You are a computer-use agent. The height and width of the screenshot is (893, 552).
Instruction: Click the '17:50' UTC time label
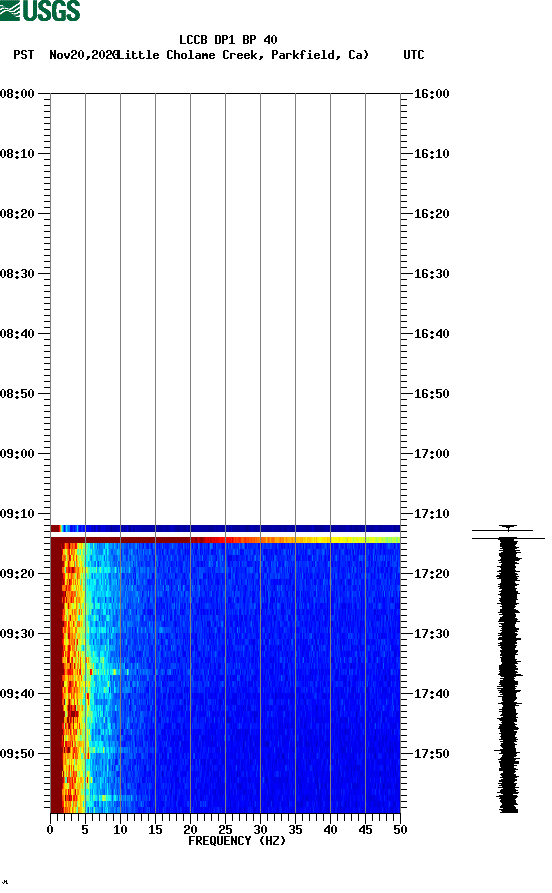point(431,753)
